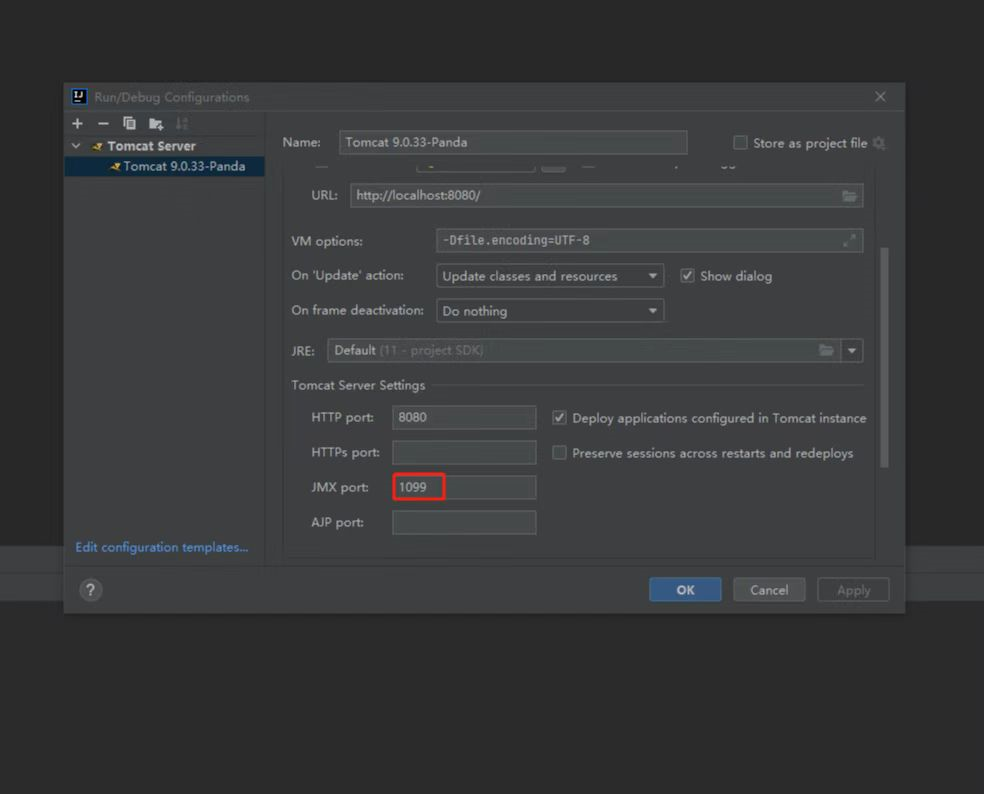
Task: Click the HTTP port field showing 8080
Action: (464, 417)
